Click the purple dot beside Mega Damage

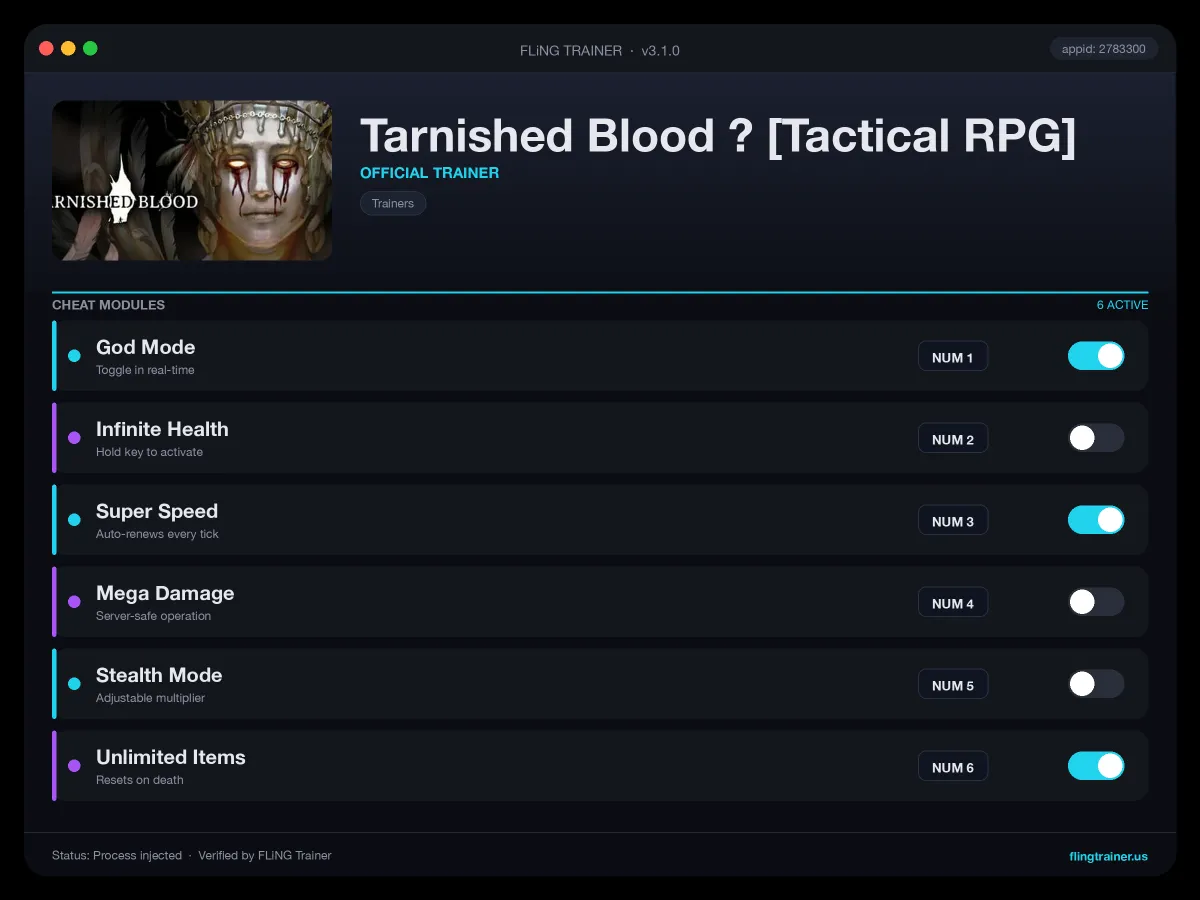(x=74, y=602)
